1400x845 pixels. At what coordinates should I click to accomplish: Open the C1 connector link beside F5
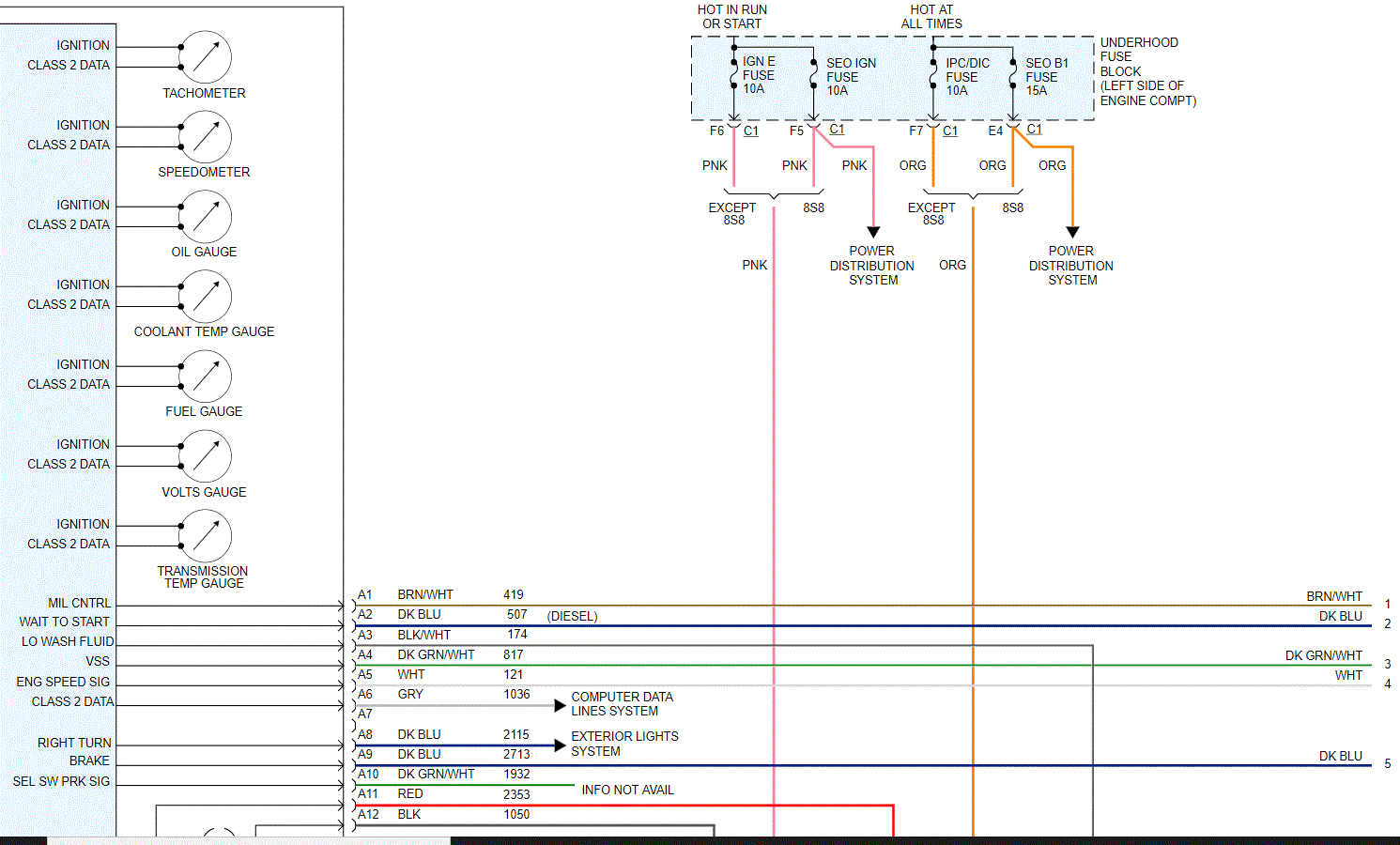(837, 129)
